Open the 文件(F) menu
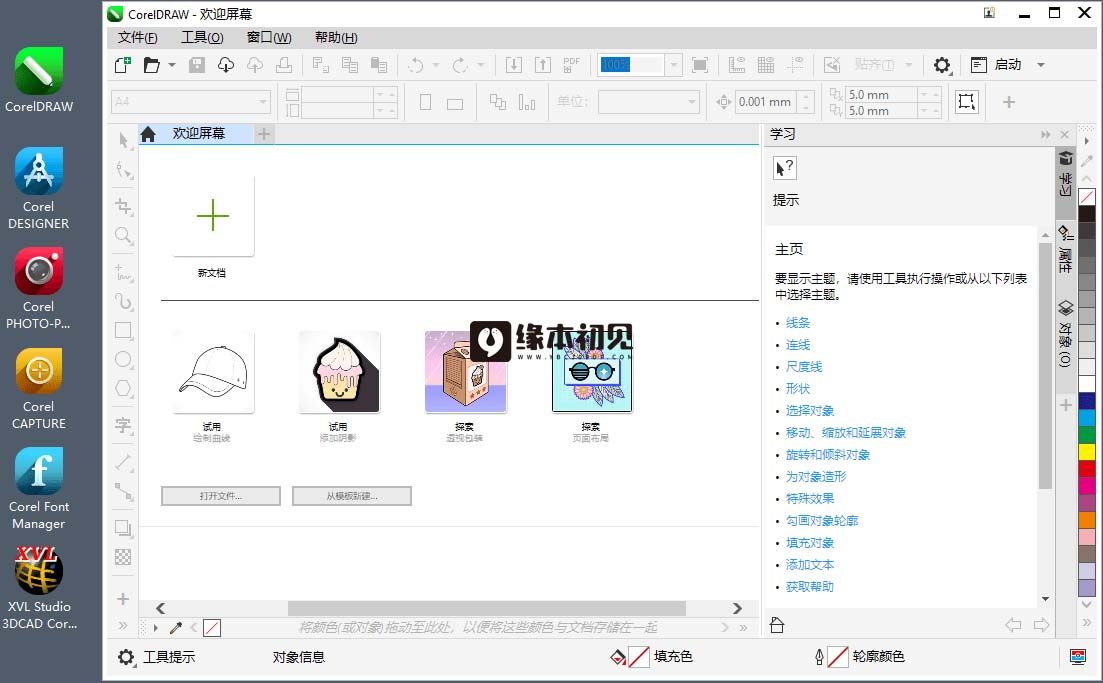1103x683 pixels. 137,37
